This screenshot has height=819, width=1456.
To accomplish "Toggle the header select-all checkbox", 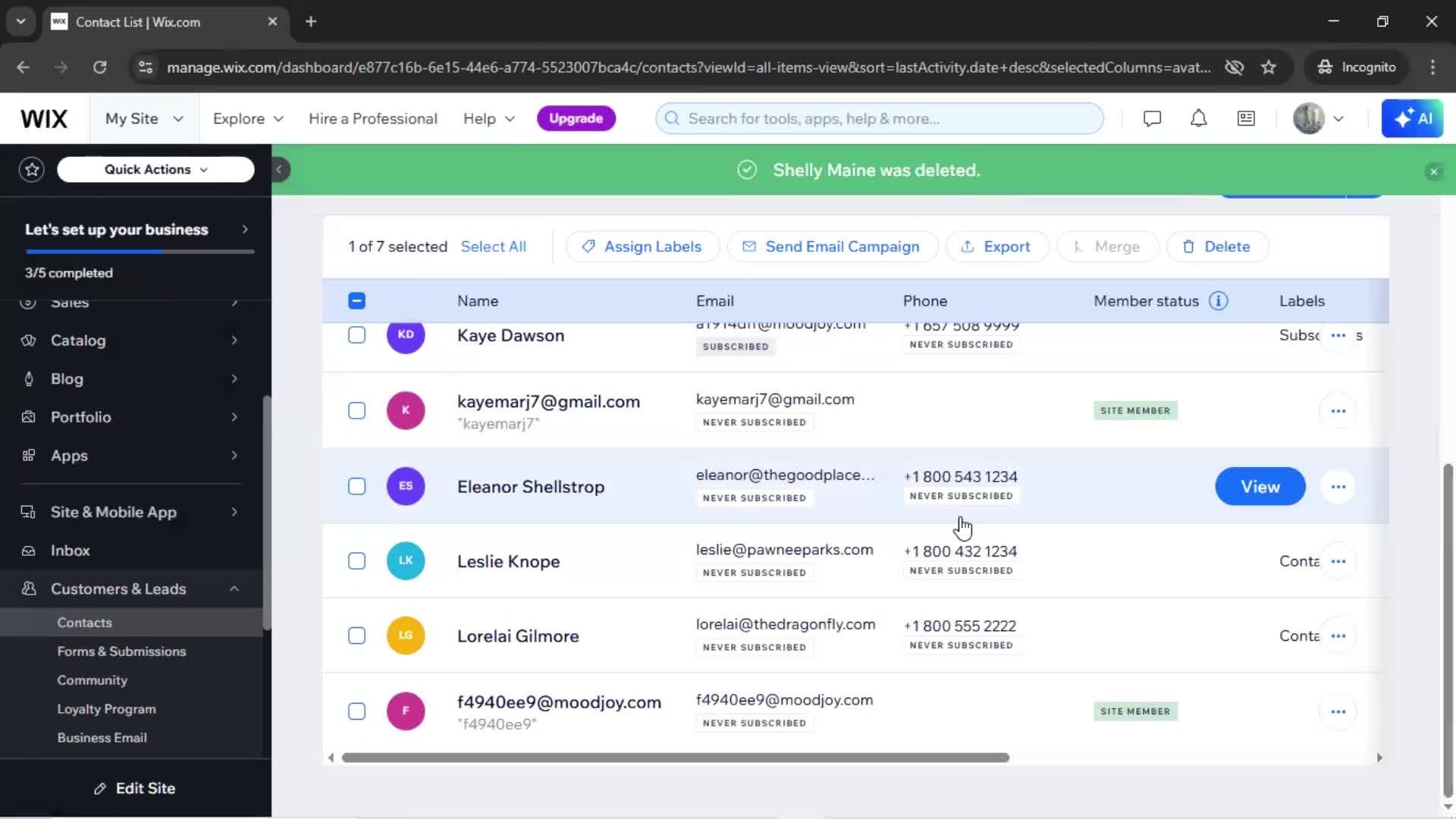I will [356, 301].
